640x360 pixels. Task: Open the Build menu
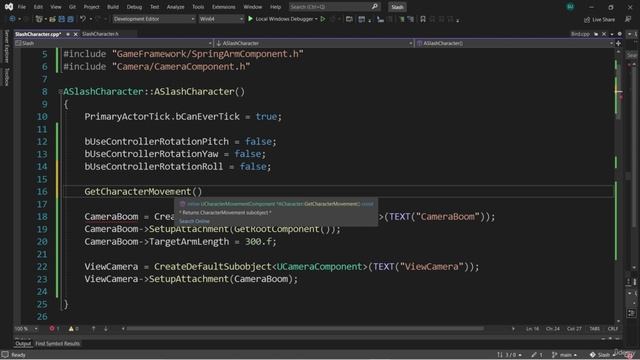pyautogui.click(x=113, y=7)
